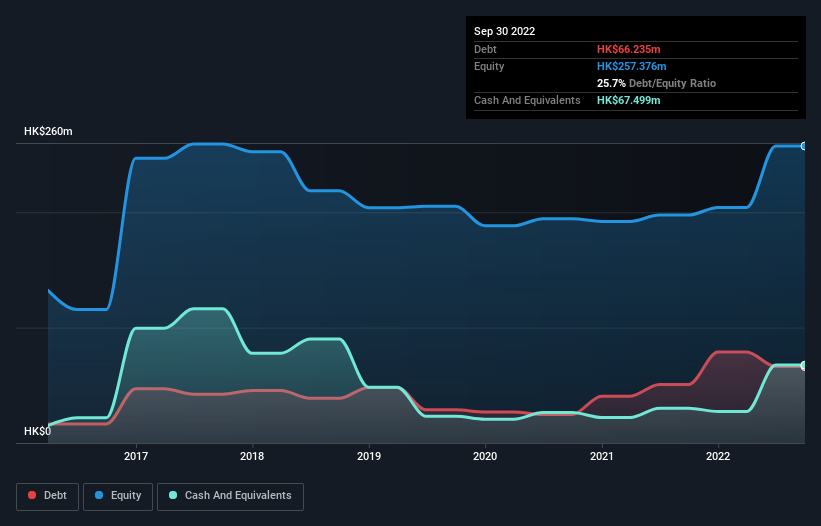Click the 2019 x-axis label
Screen dimensions: 821x526
point(369,456)
